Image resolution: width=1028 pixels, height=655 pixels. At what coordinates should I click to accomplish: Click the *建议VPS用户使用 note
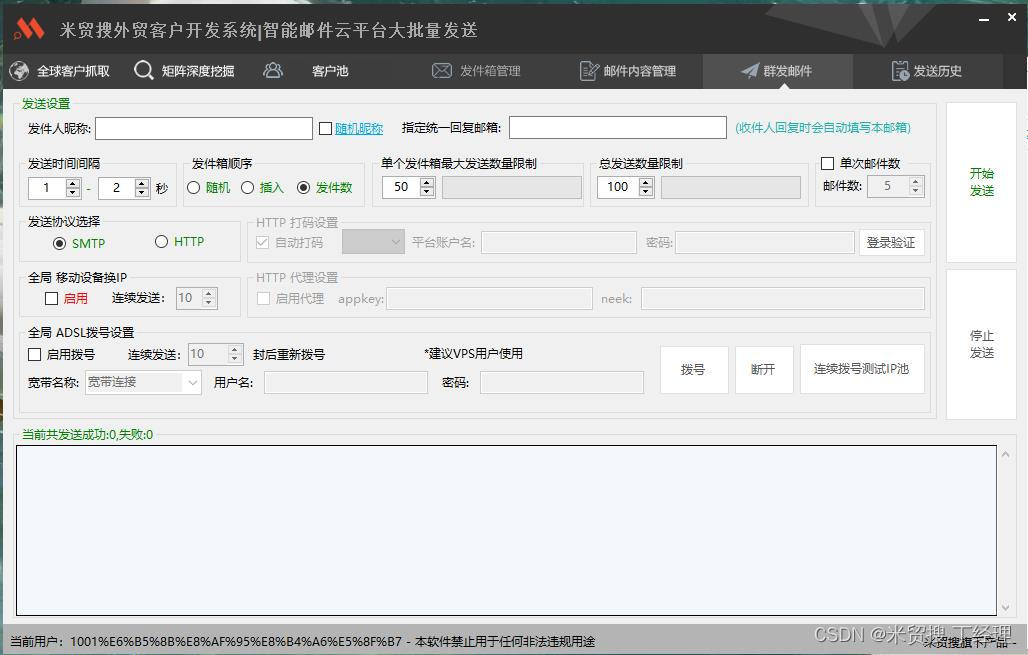coord(473,353)
